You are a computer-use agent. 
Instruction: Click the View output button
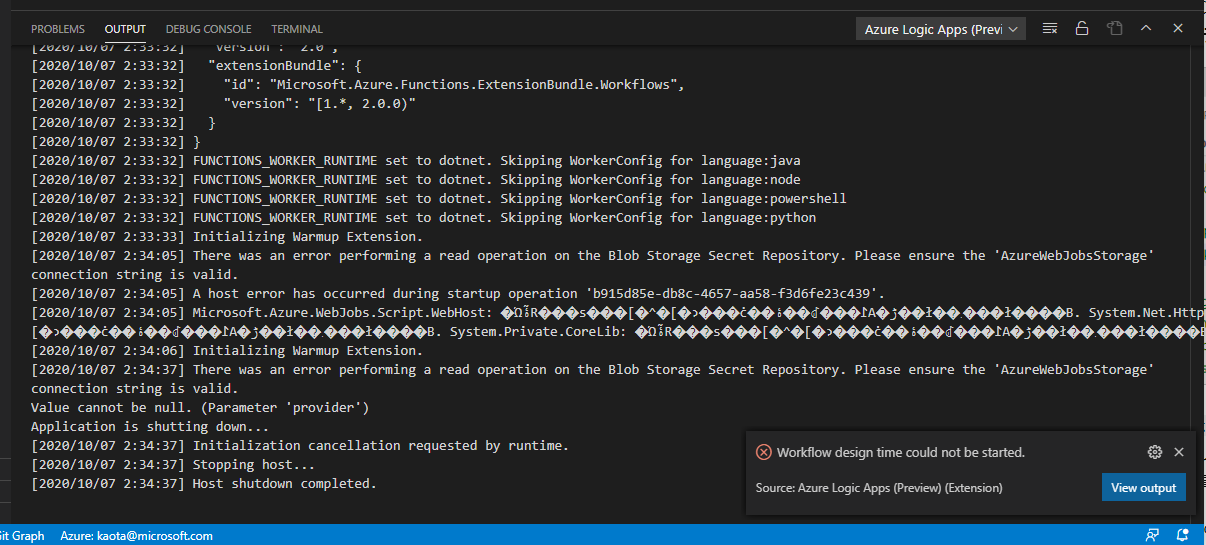(x=1143, y=488)
